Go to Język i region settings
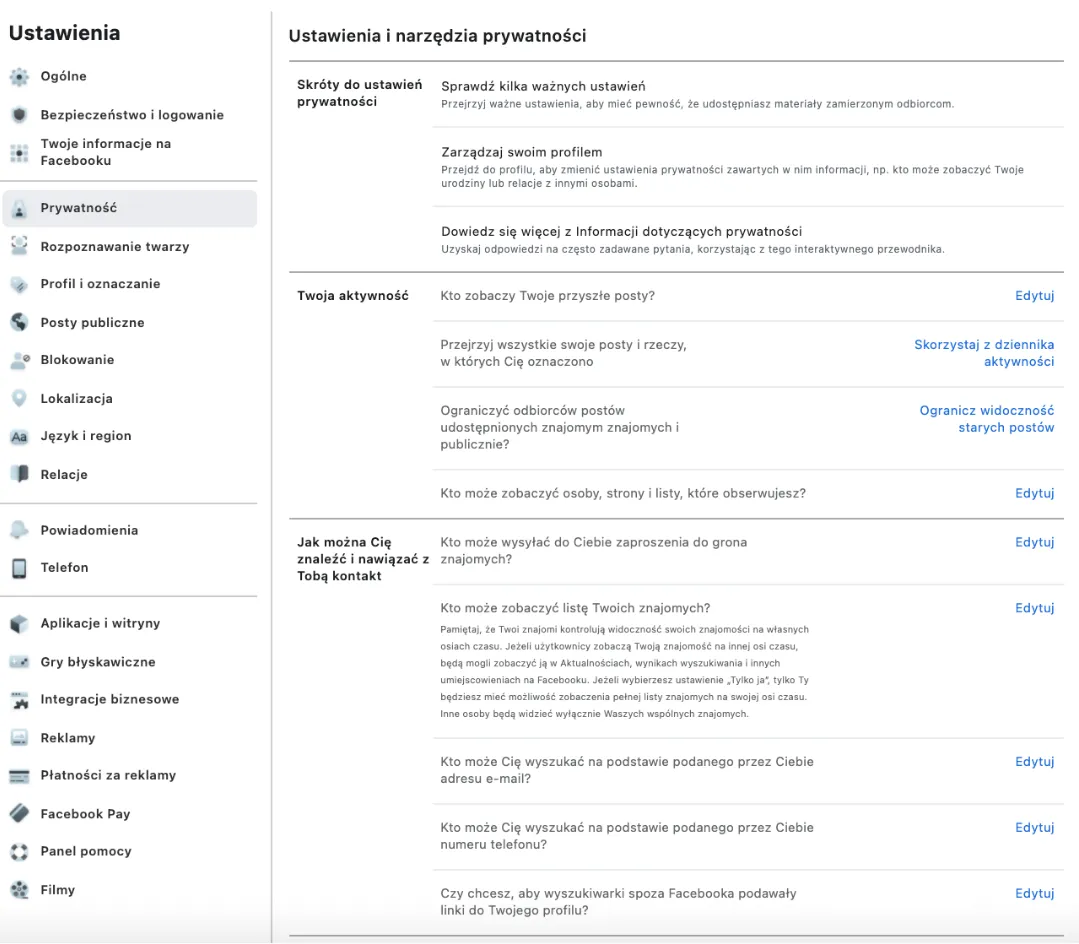This screenshot has height=944, width=1079. [85, 436]
